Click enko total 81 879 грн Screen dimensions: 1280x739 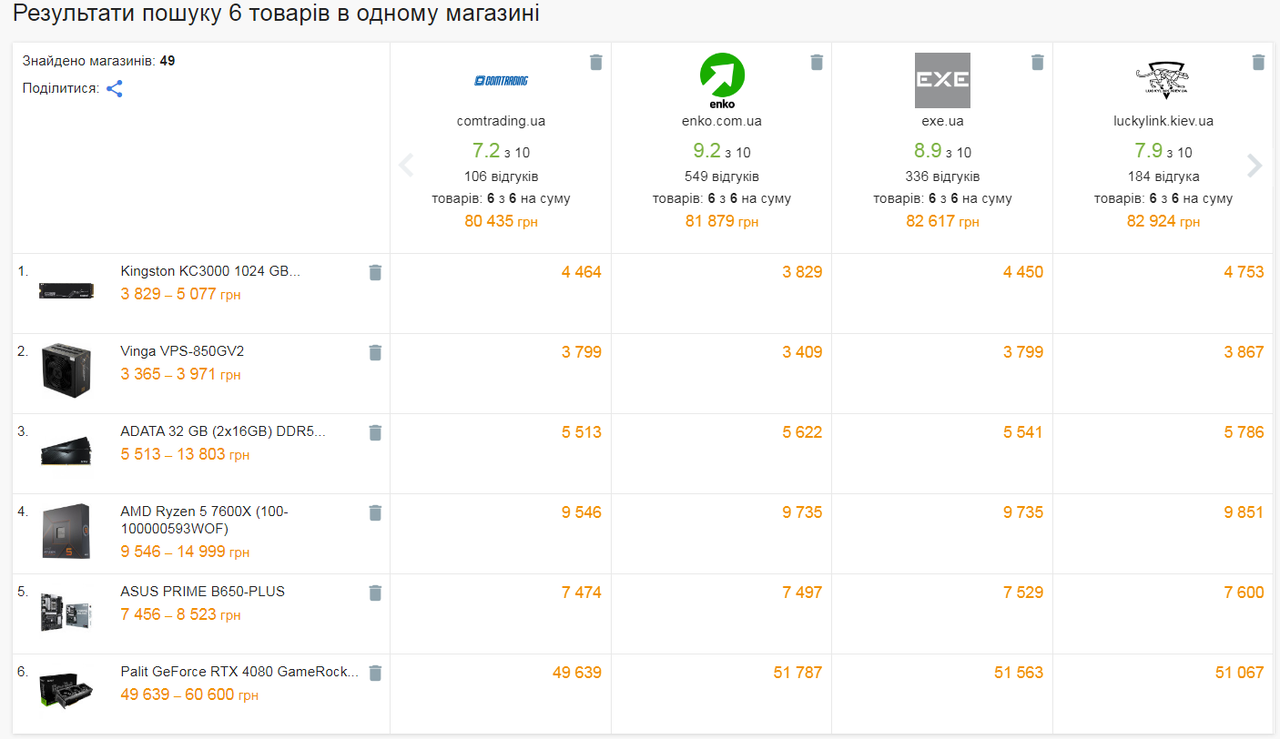pos(722,221)
